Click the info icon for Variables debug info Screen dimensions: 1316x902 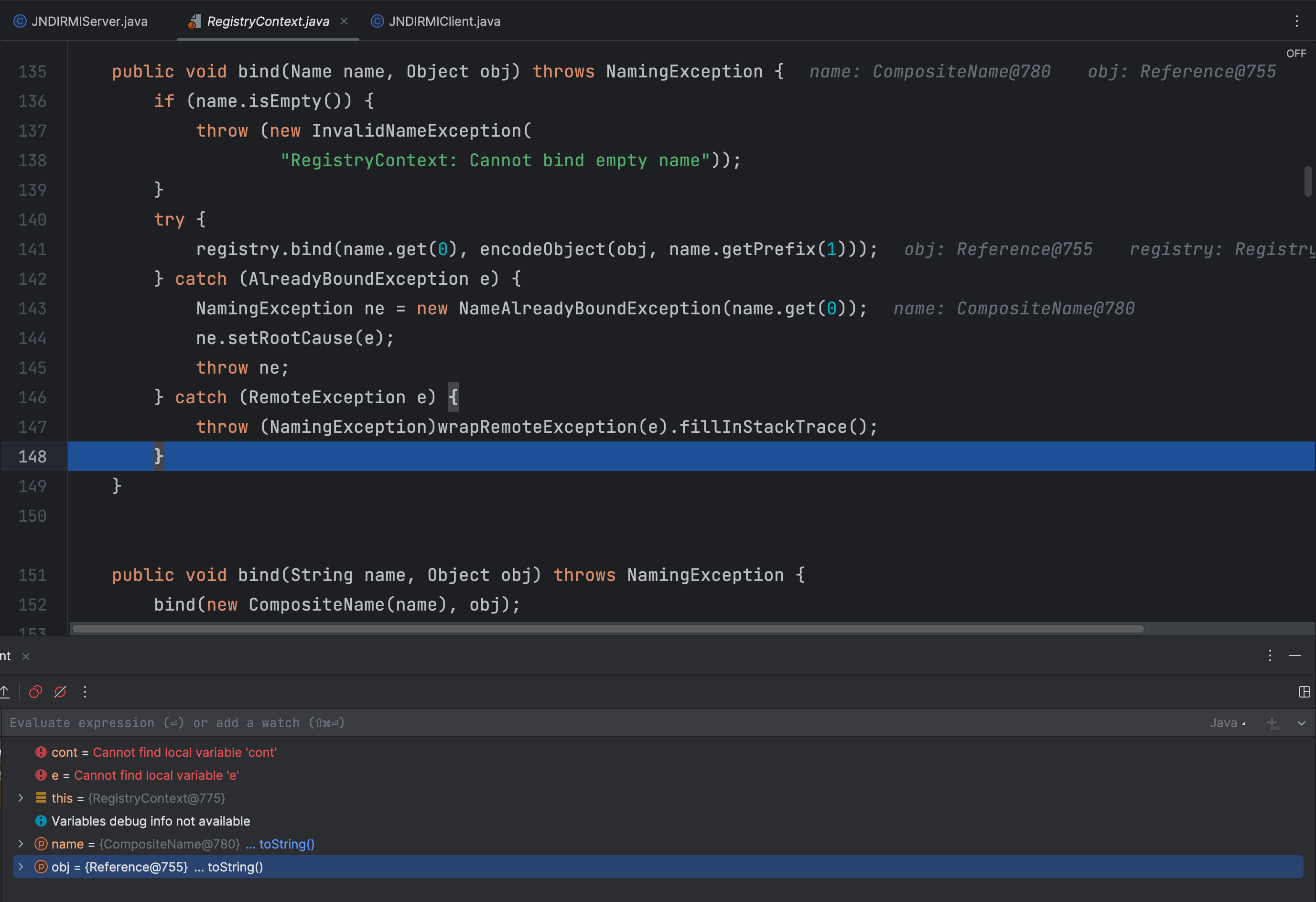pos(41,820)
